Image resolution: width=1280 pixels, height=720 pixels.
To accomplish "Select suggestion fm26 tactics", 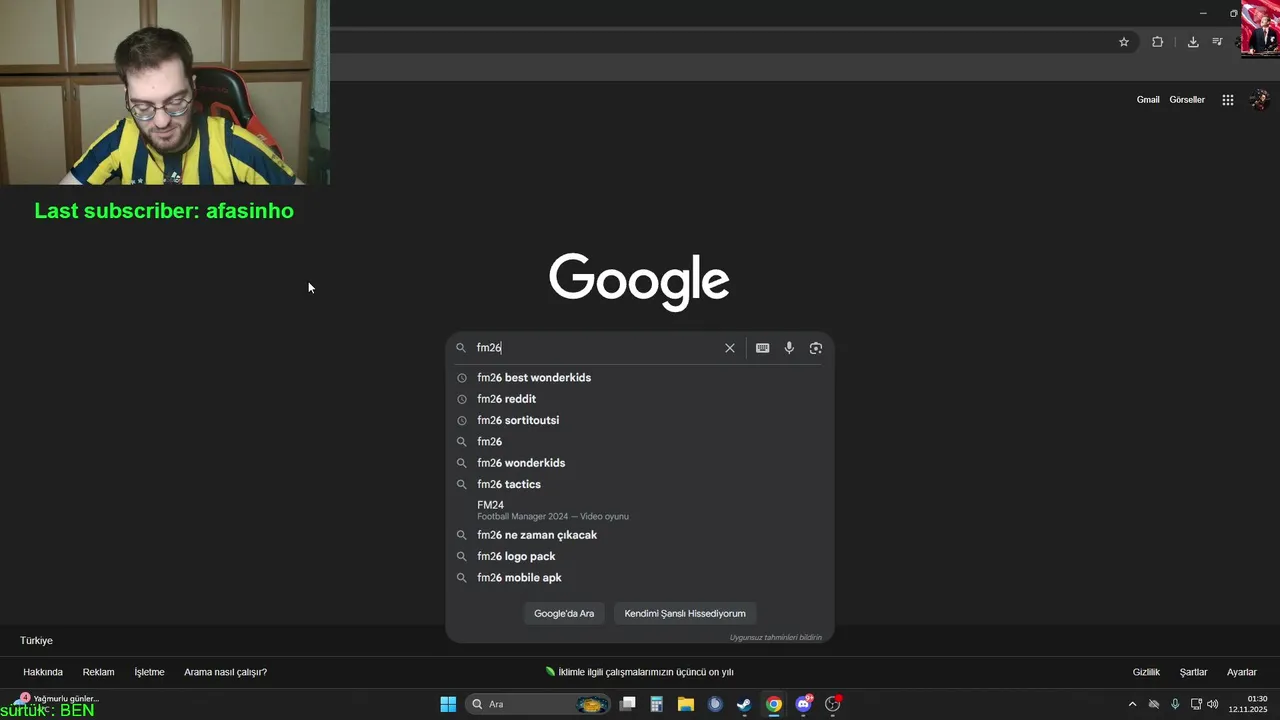I will pyautogui.click(x=640, y=484).
